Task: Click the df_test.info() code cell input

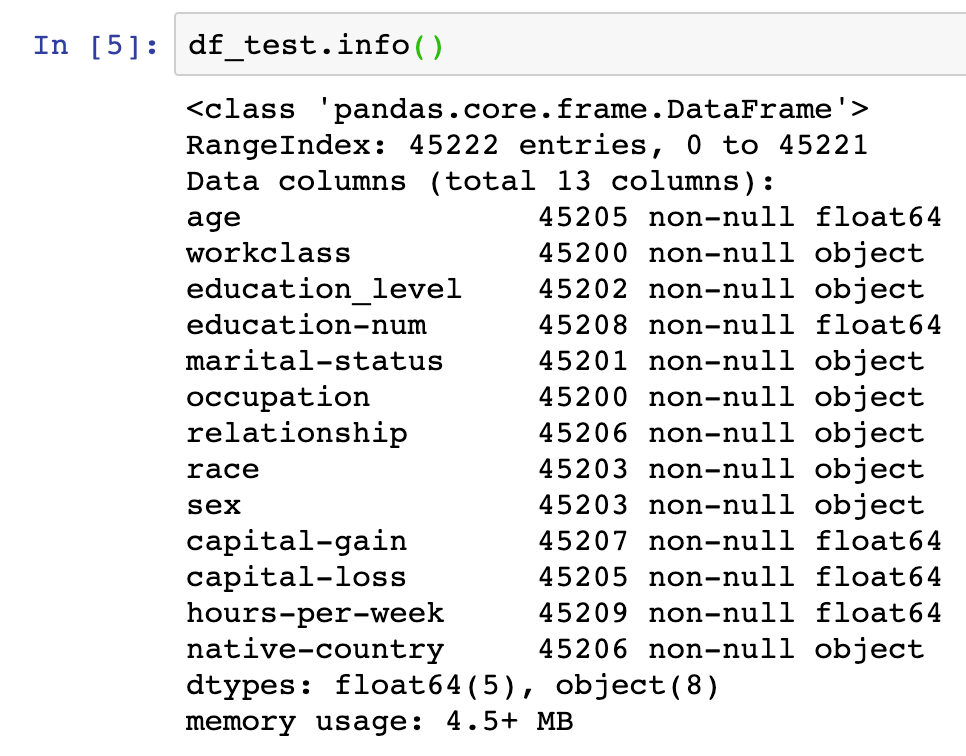Action: click(570, 44)
